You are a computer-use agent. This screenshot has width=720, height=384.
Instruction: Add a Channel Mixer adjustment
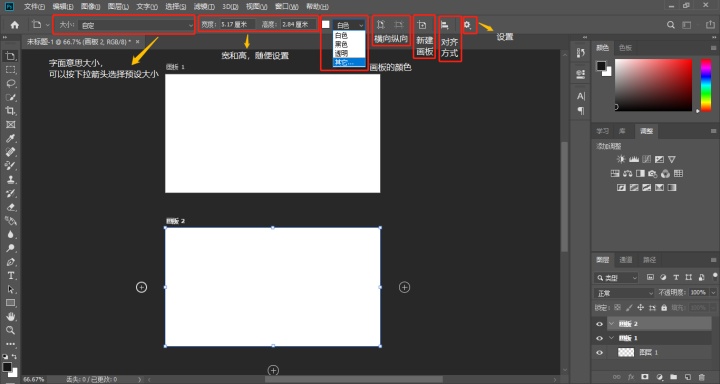click(x=665, y=174)
